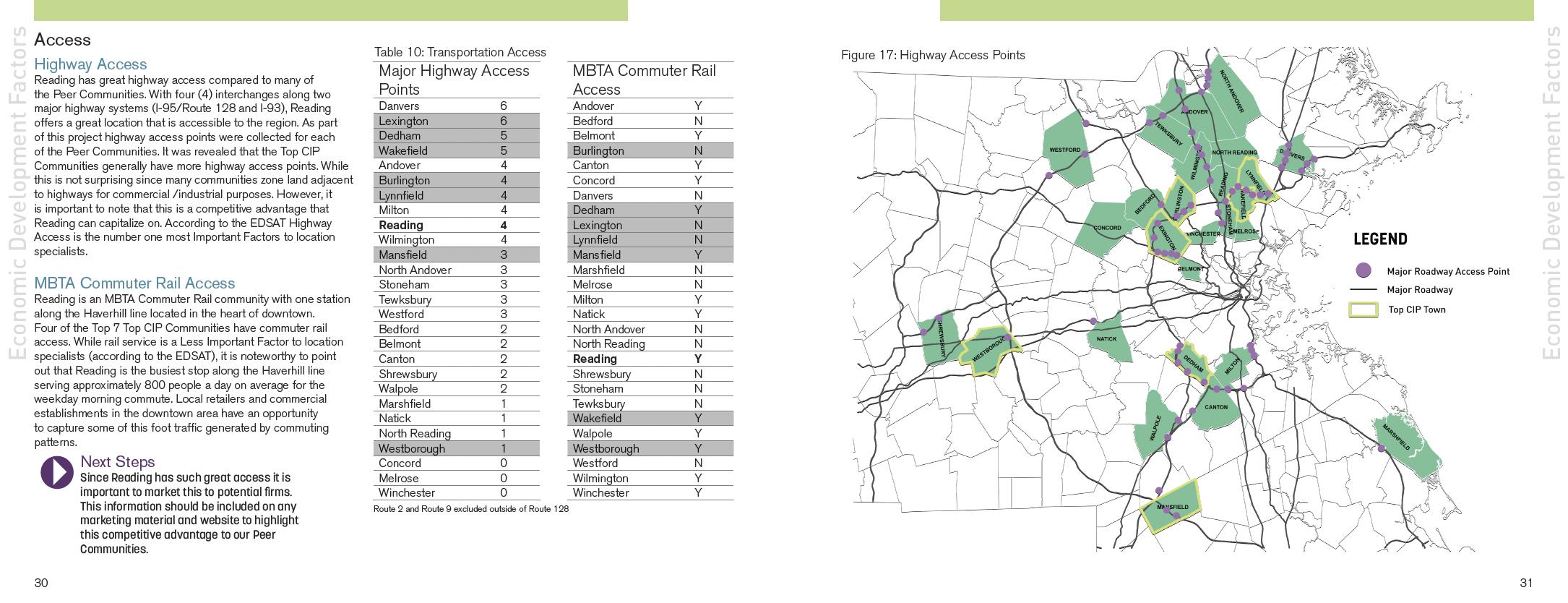Click the Major Roadway line sample in the legend
The image size is (1568, 603).
click(x=1364, y=290)
